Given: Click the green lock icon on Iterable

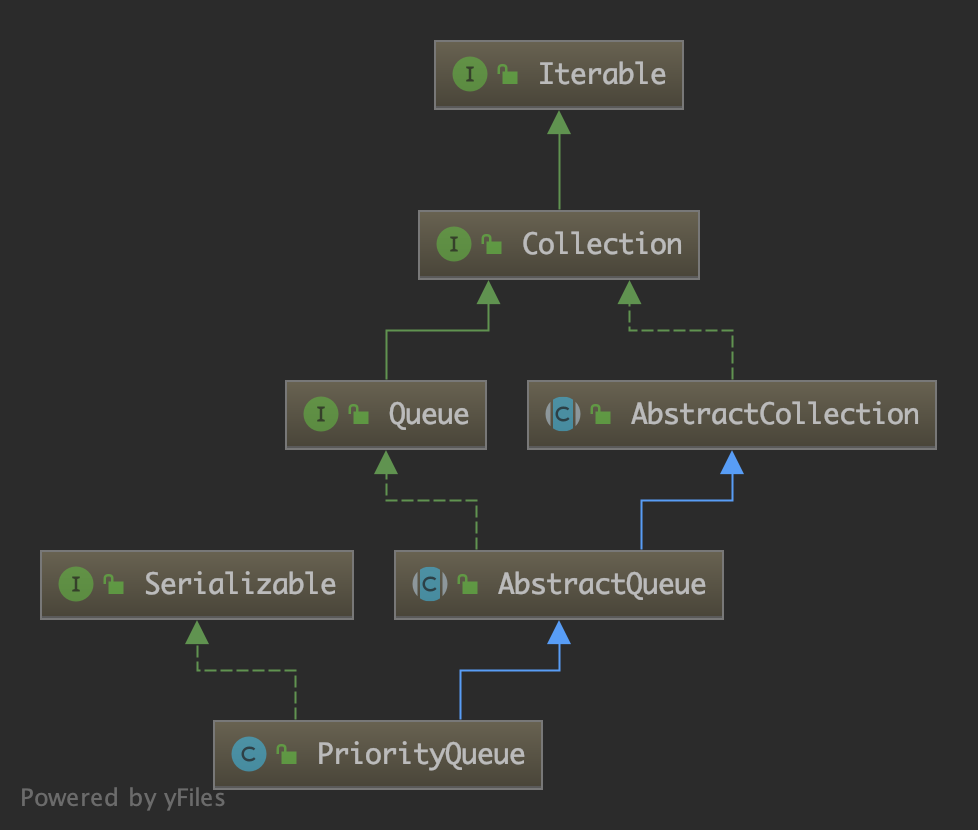Looking at the screenshot, I should click(508, 75).
